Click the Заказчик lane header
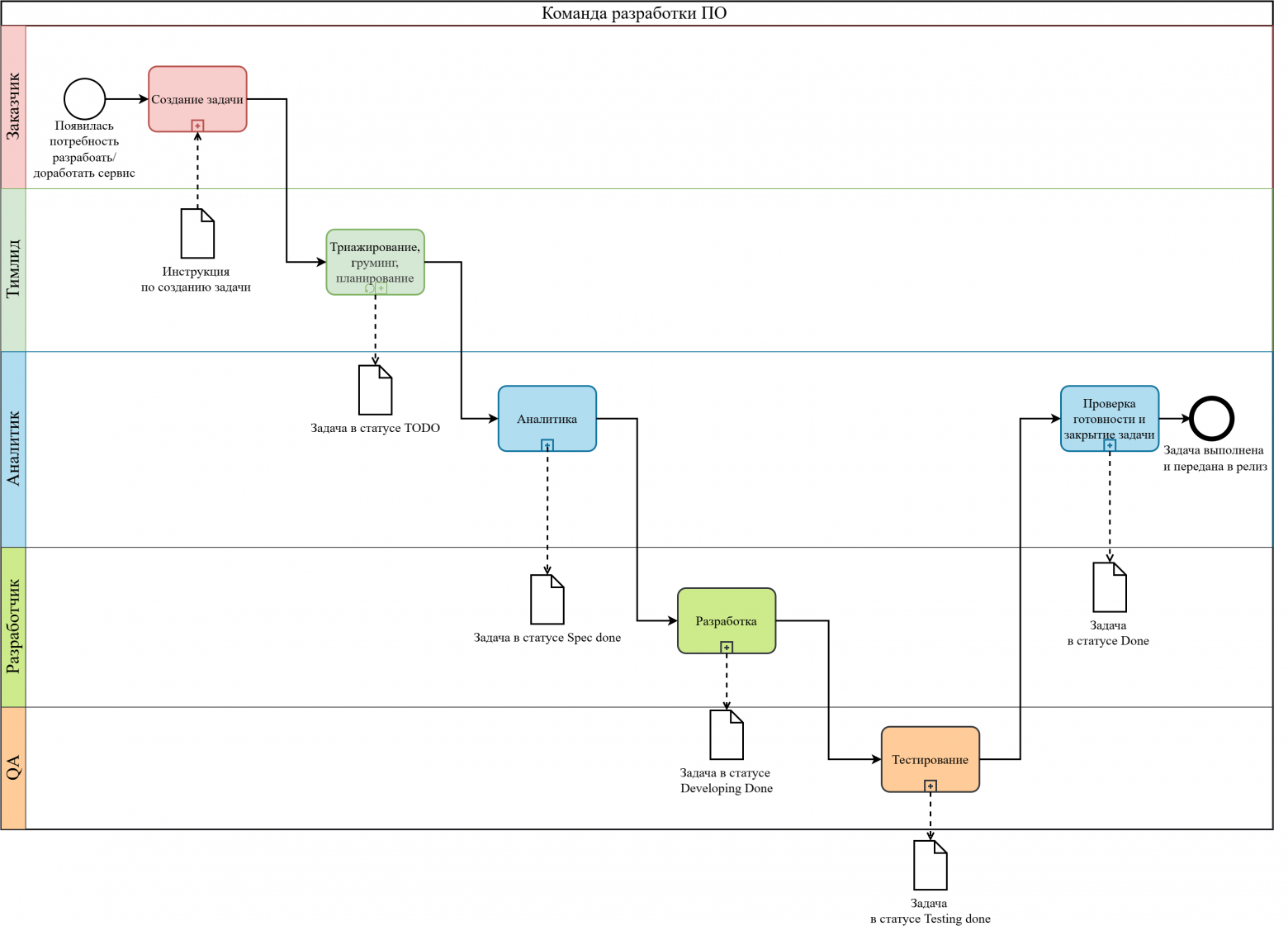The image size is (1288, 926). tap(13, 107)
